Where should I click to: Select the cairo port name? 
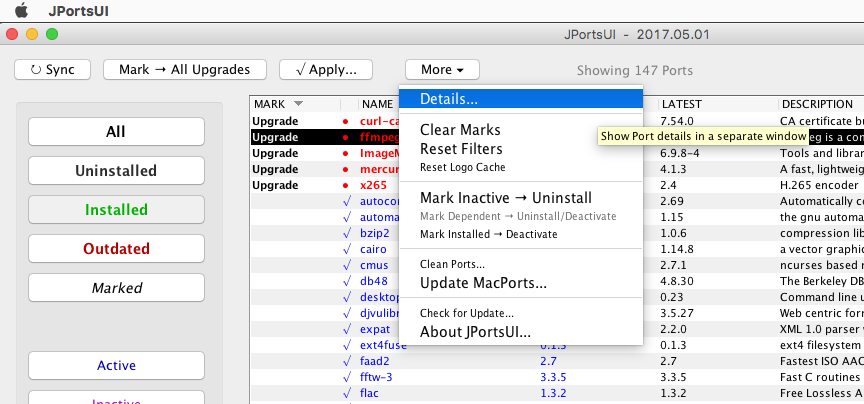(373, 249)
